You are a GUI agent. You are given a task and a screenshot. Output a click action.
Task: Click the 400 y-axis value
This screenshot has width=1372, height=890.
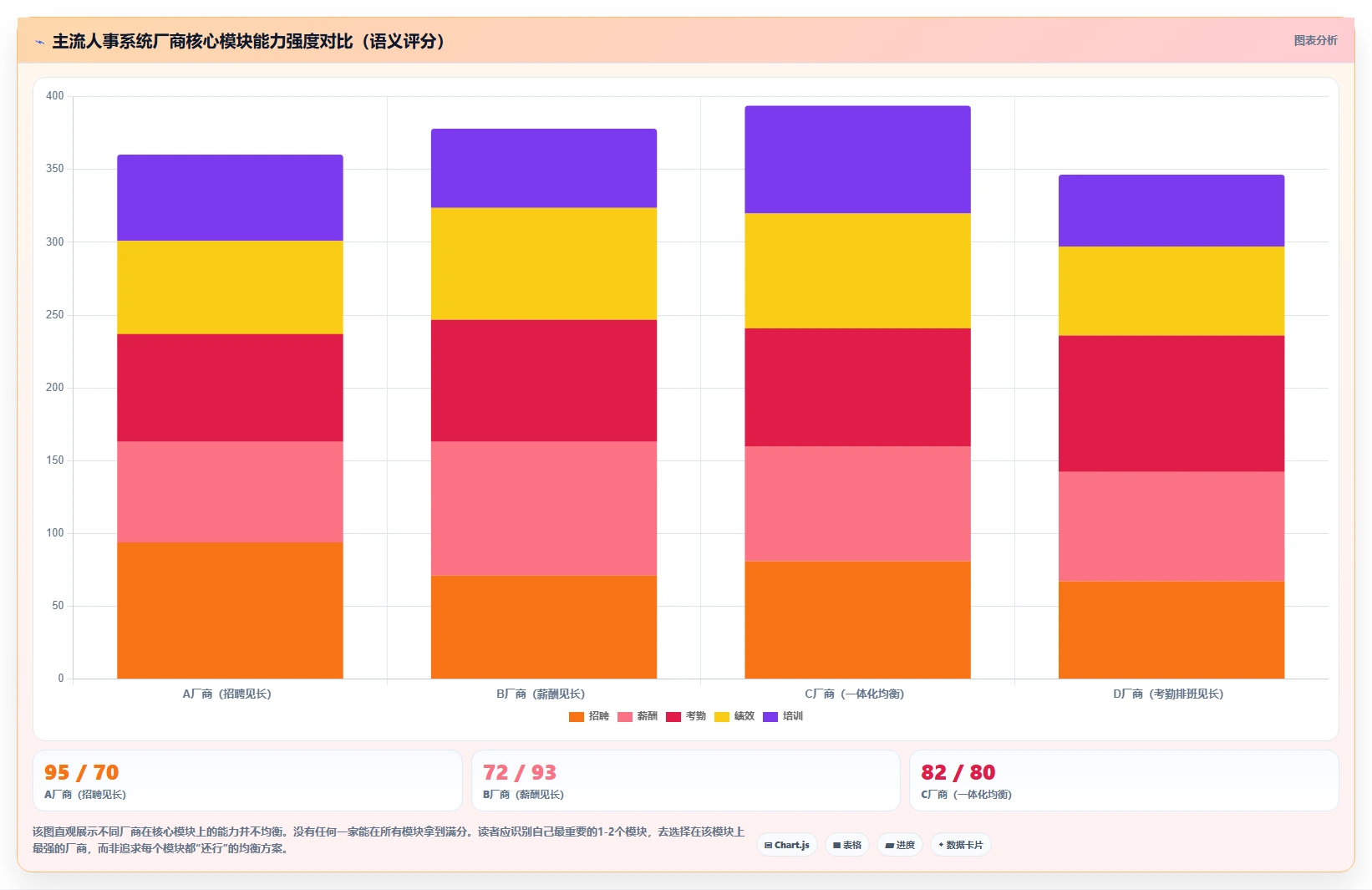click(x=55, y=96)
